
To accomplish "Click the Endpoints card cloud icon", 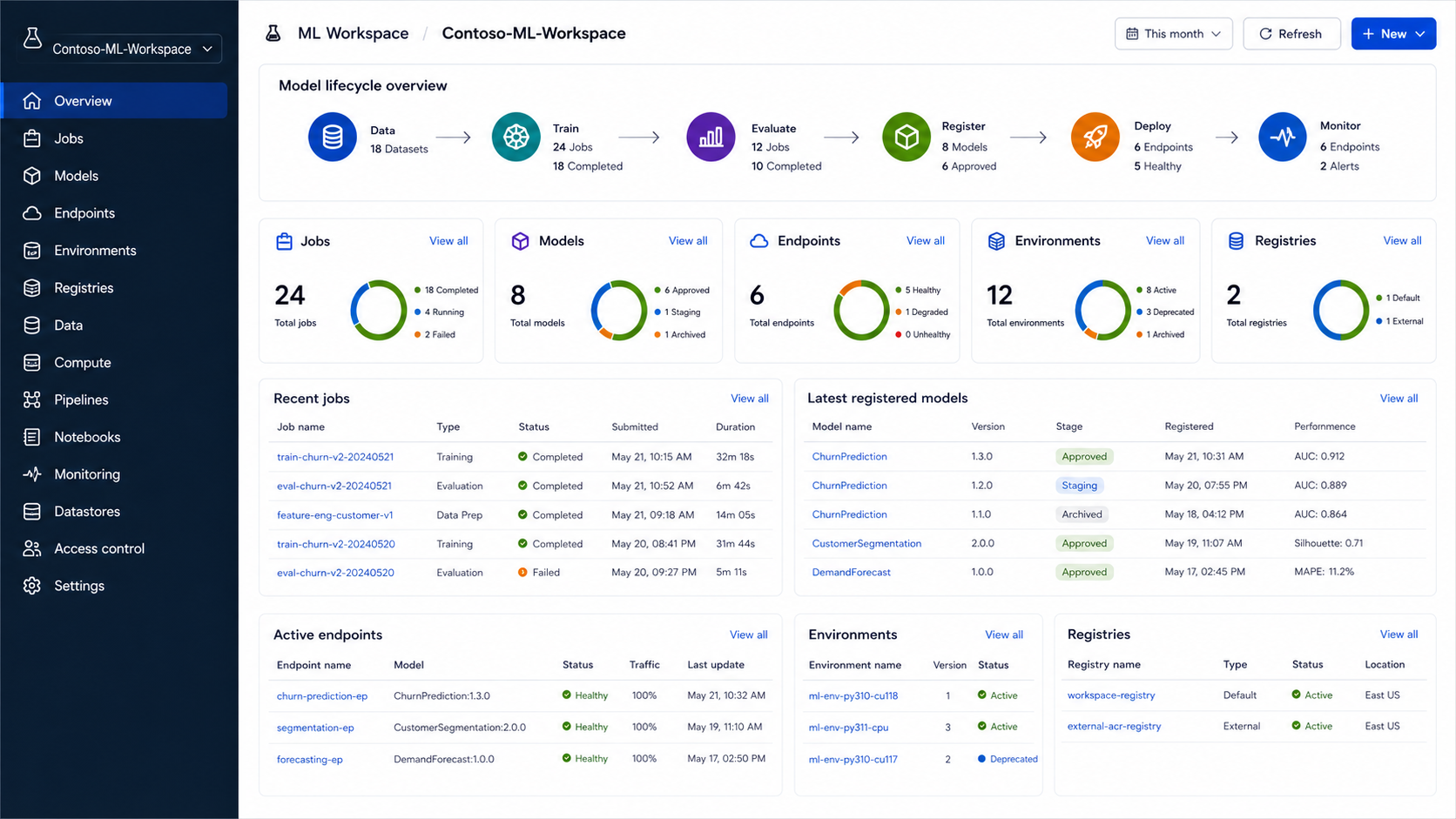I will pos(759,241).
